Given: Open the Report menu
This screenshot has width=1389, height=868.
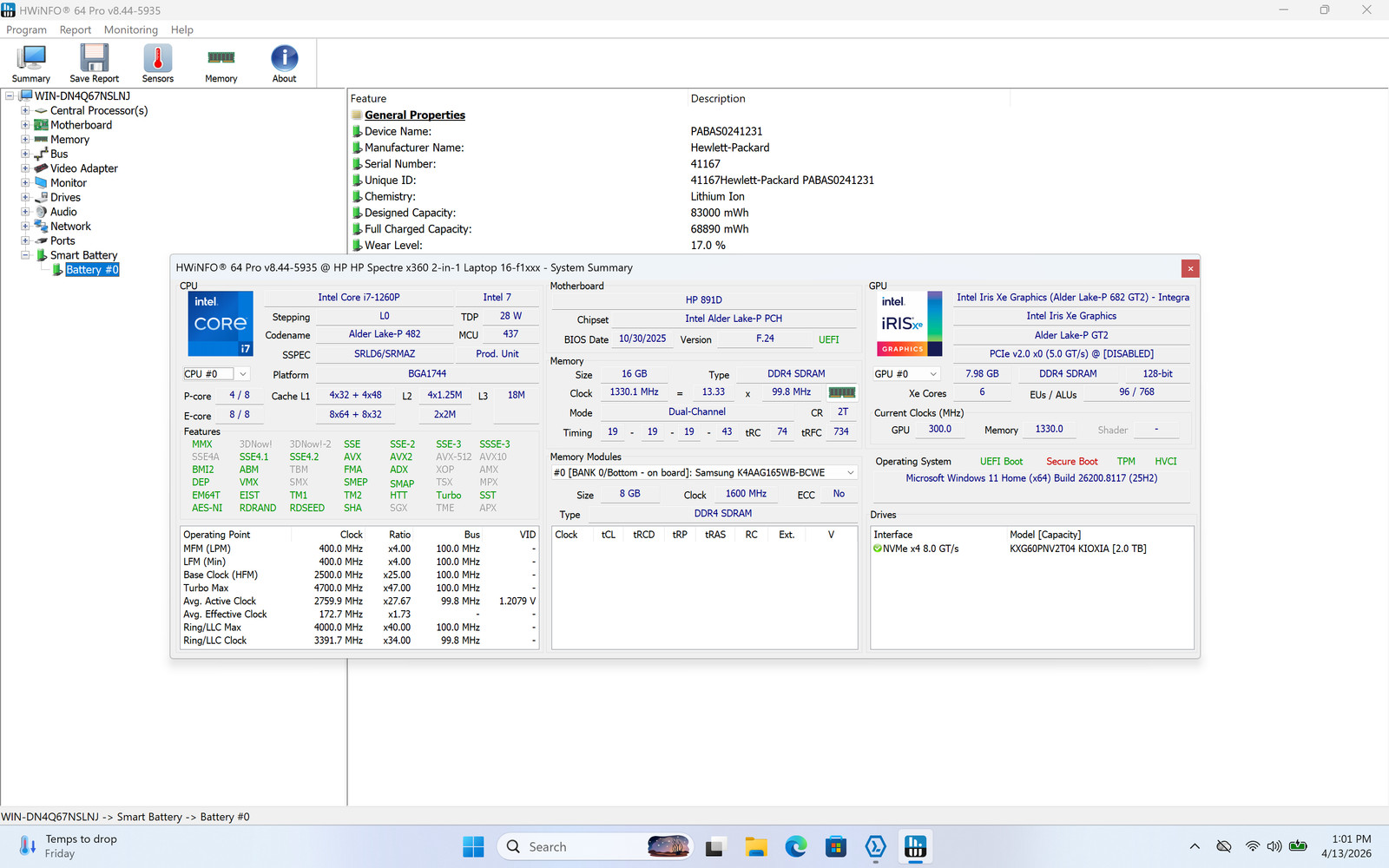Looking at the screenshot, I should pyautogui.click(x=76, y=30).
